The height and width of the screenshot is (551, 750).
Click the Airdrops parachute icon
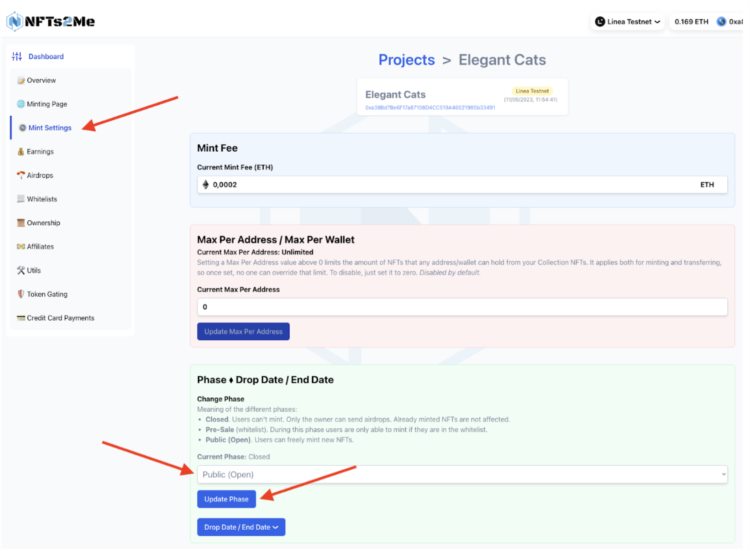pyautogui.click(x=20, y=175)
